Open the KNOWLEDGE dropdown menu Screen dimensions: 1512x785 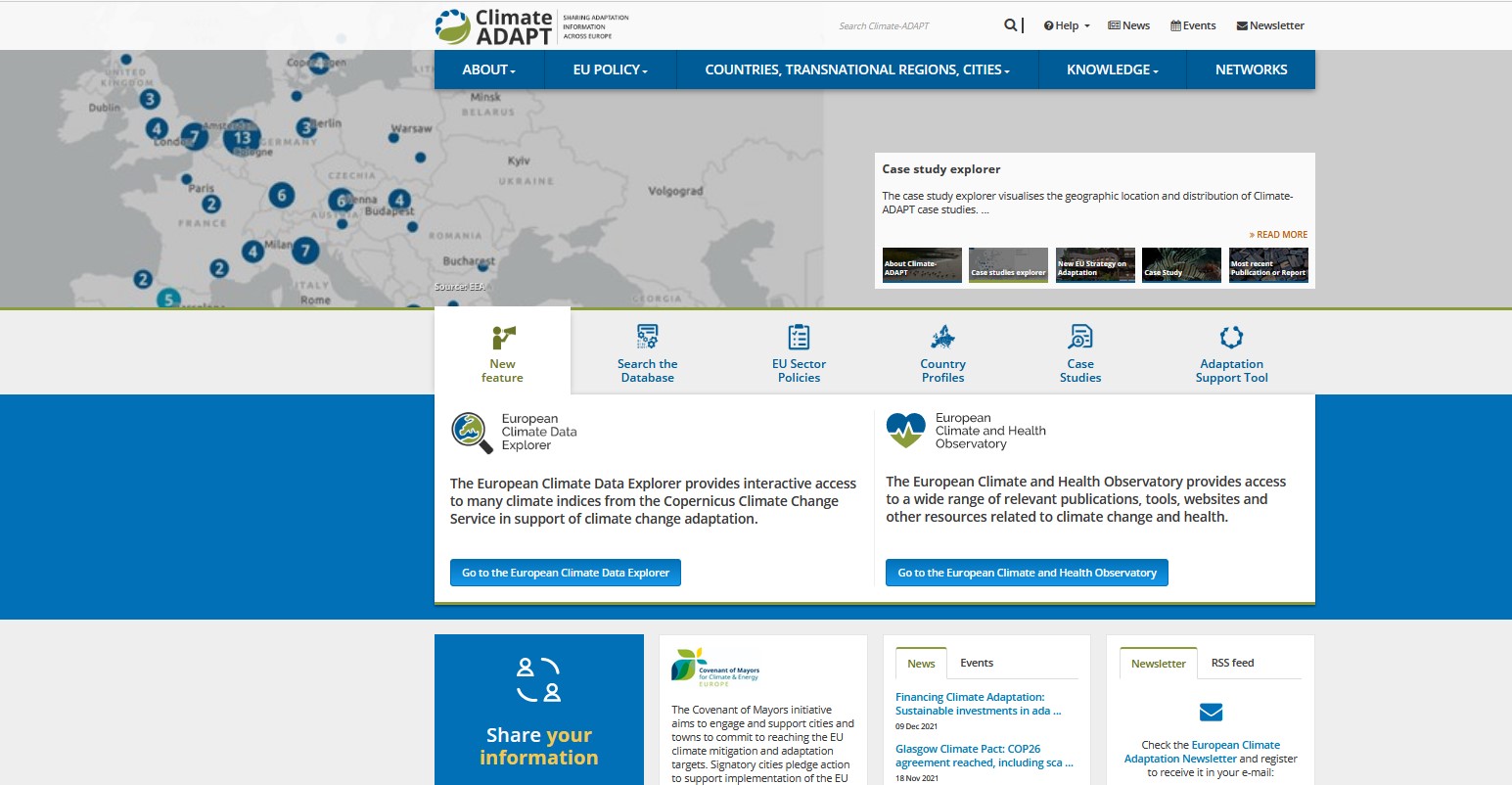tap(1112, 69)
